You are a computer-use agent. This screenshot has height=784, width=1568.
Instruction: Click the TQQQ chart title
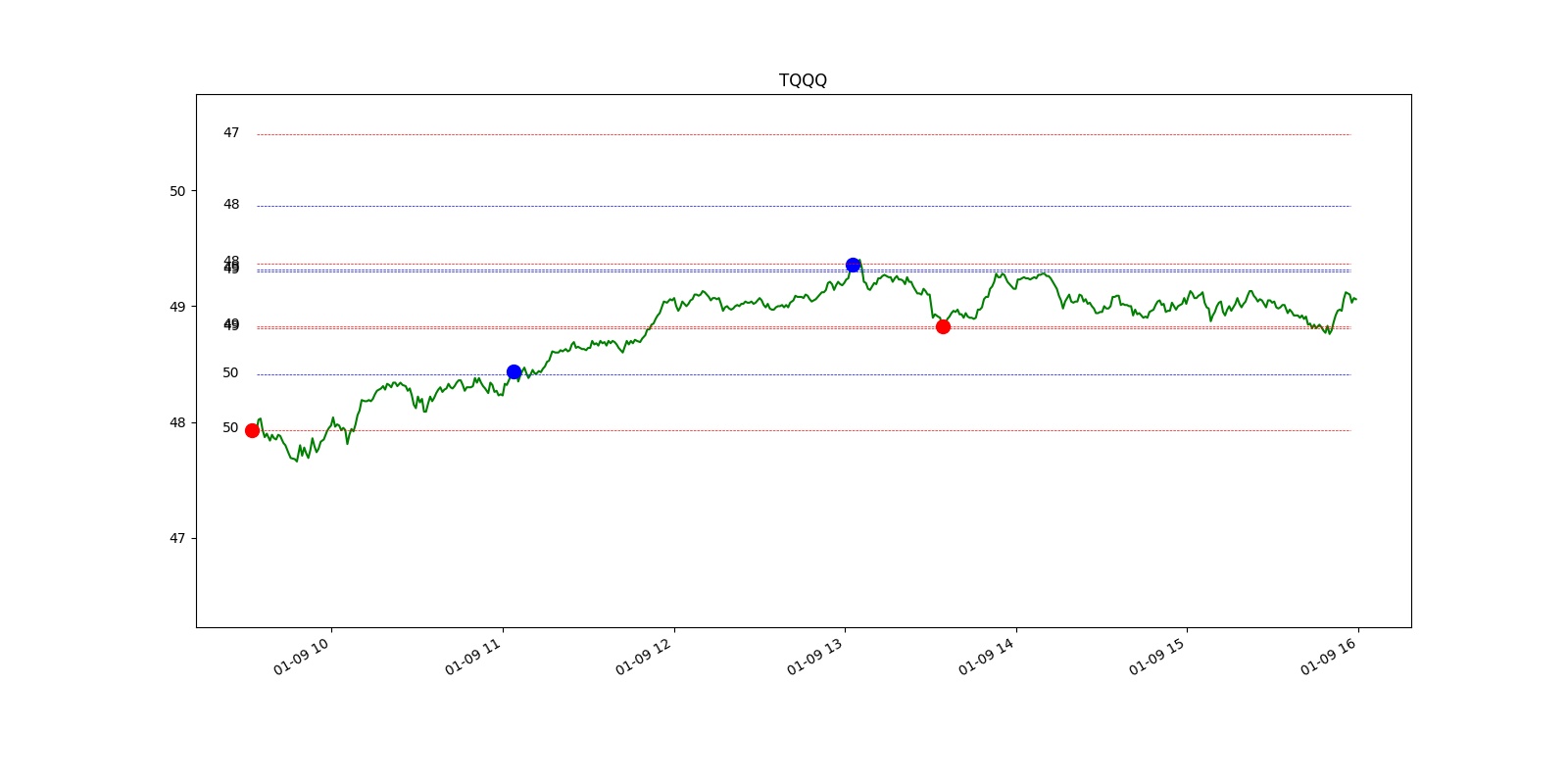click(x=803, y=80)
